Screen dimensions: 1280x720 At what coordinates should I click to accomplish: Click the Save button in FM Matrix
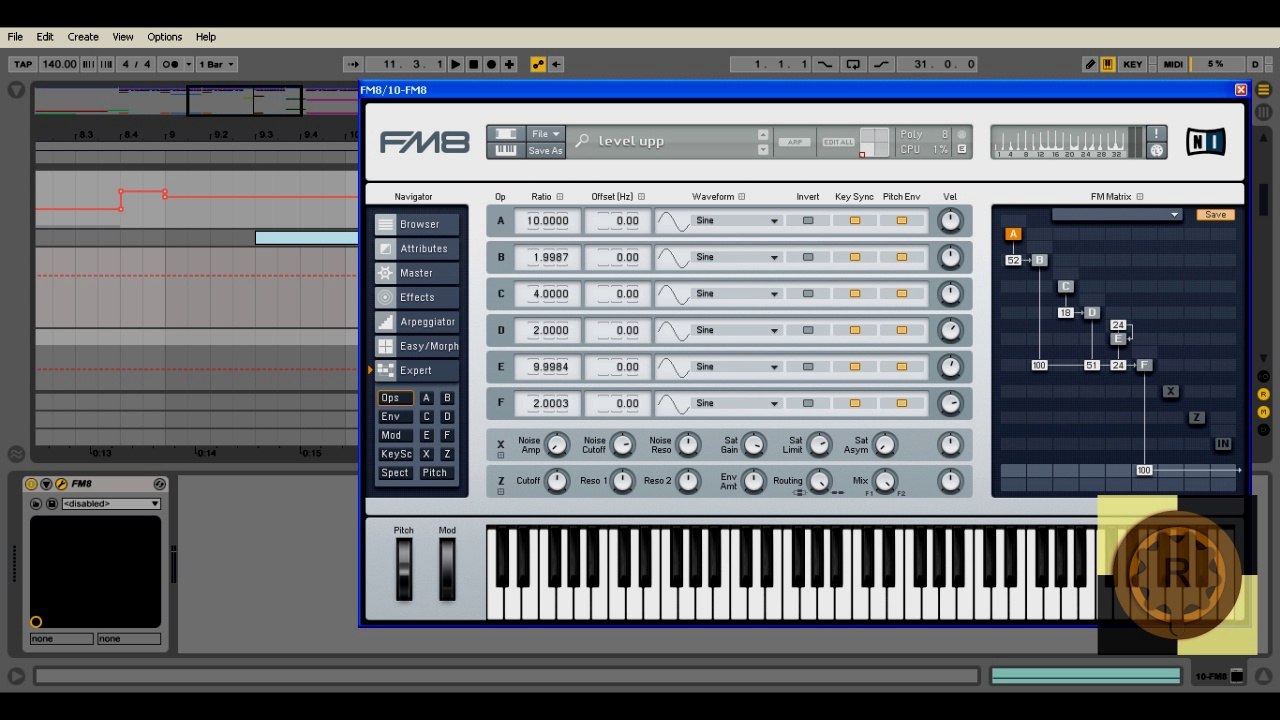1216,214
